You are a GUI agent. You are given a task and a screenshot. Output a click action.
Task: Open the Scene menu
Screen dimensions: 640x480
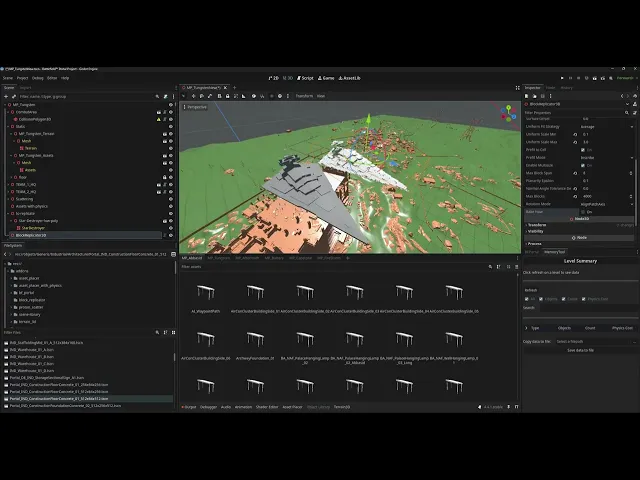coord(8,78)
